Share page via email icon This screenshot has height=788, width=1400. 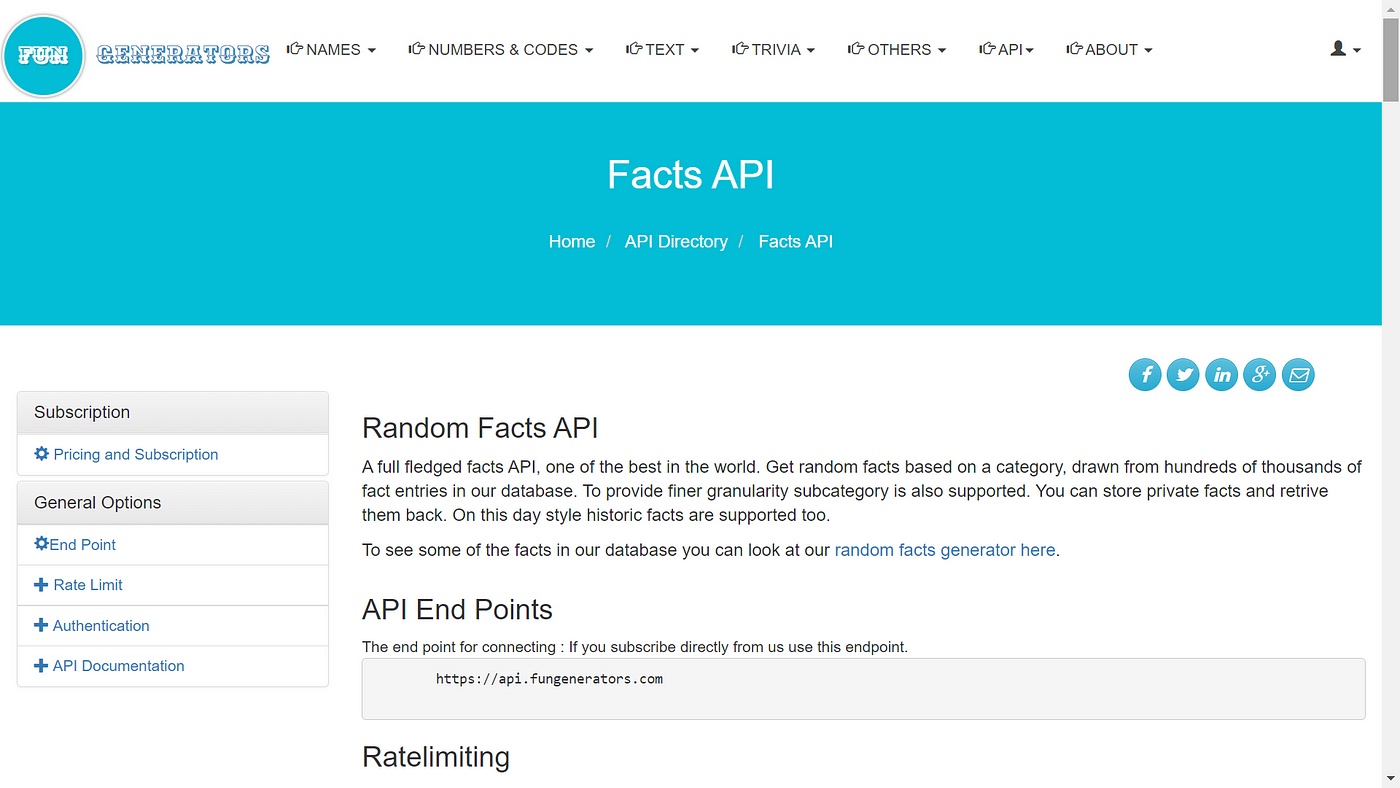coord(1298,375)
